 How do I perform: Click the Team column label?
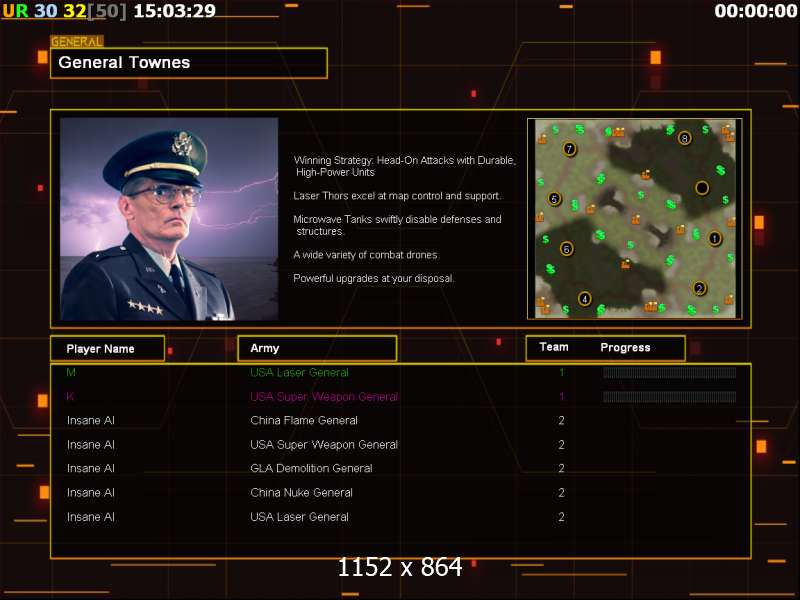[x=554, y=347]
